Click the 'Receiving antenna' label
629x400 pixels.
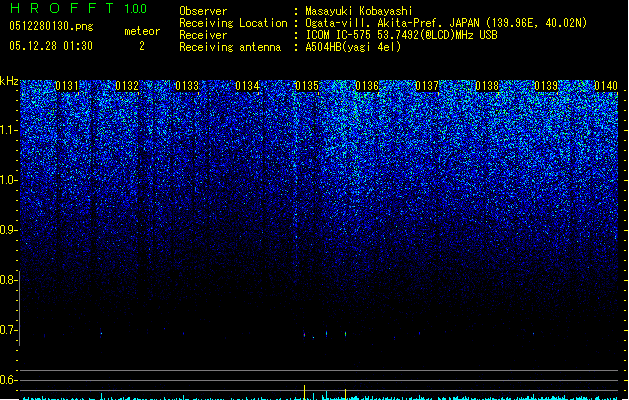point(230,47)
